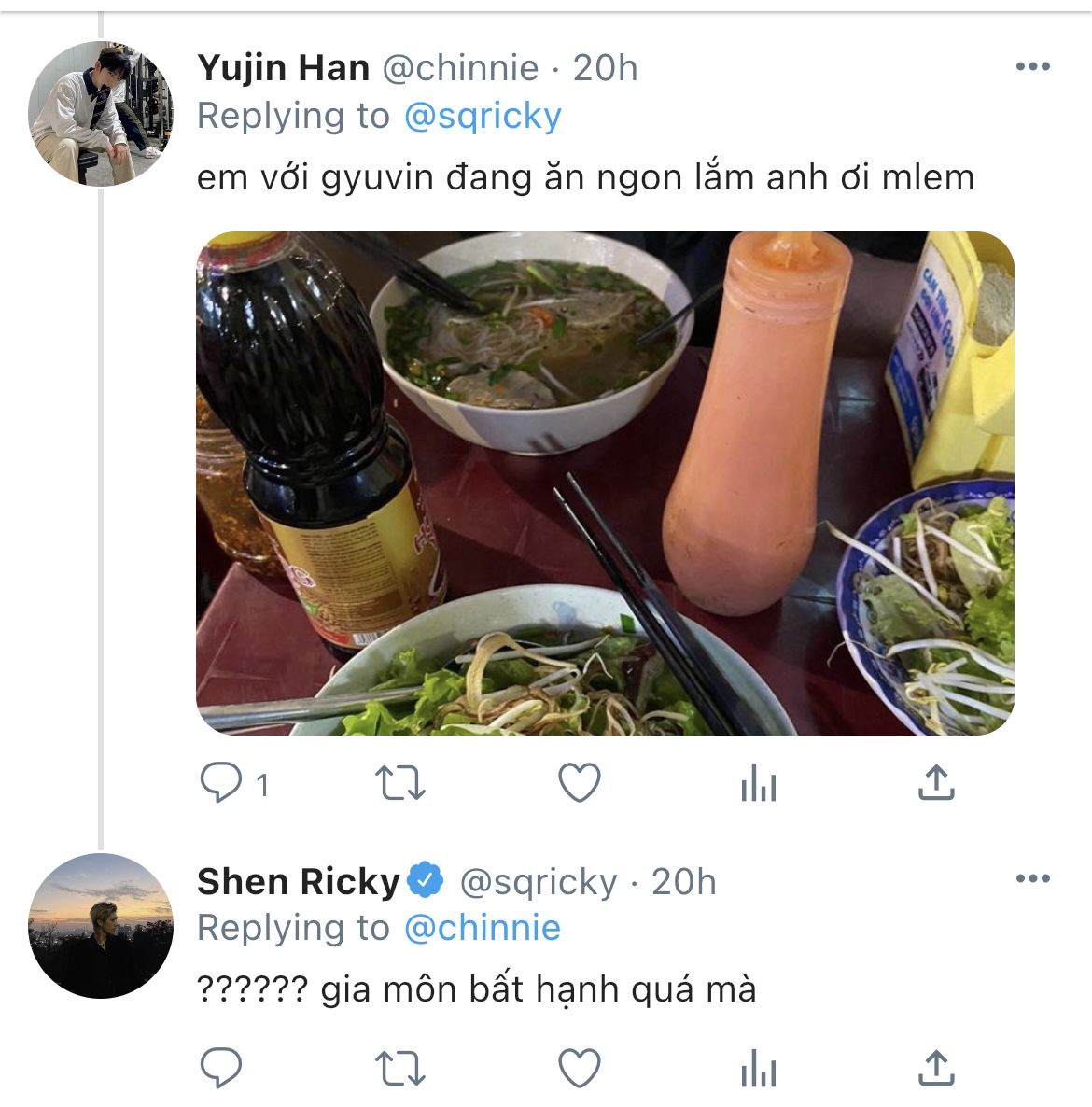Reply to Shen Ricky's tweet
Image resolution: width=1092 pixels, height=1107 pixels.
[222, 1068]
